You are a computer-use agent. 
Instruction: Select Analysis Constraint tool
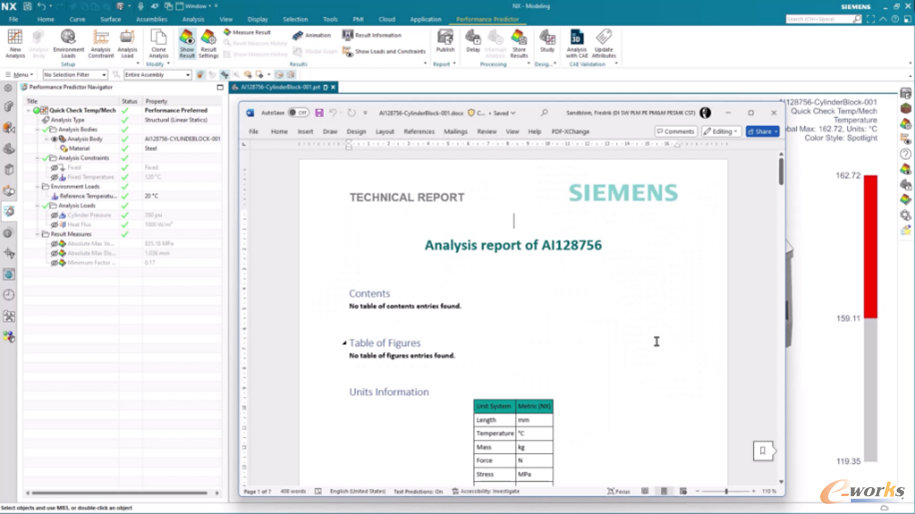tap(100, 43)
